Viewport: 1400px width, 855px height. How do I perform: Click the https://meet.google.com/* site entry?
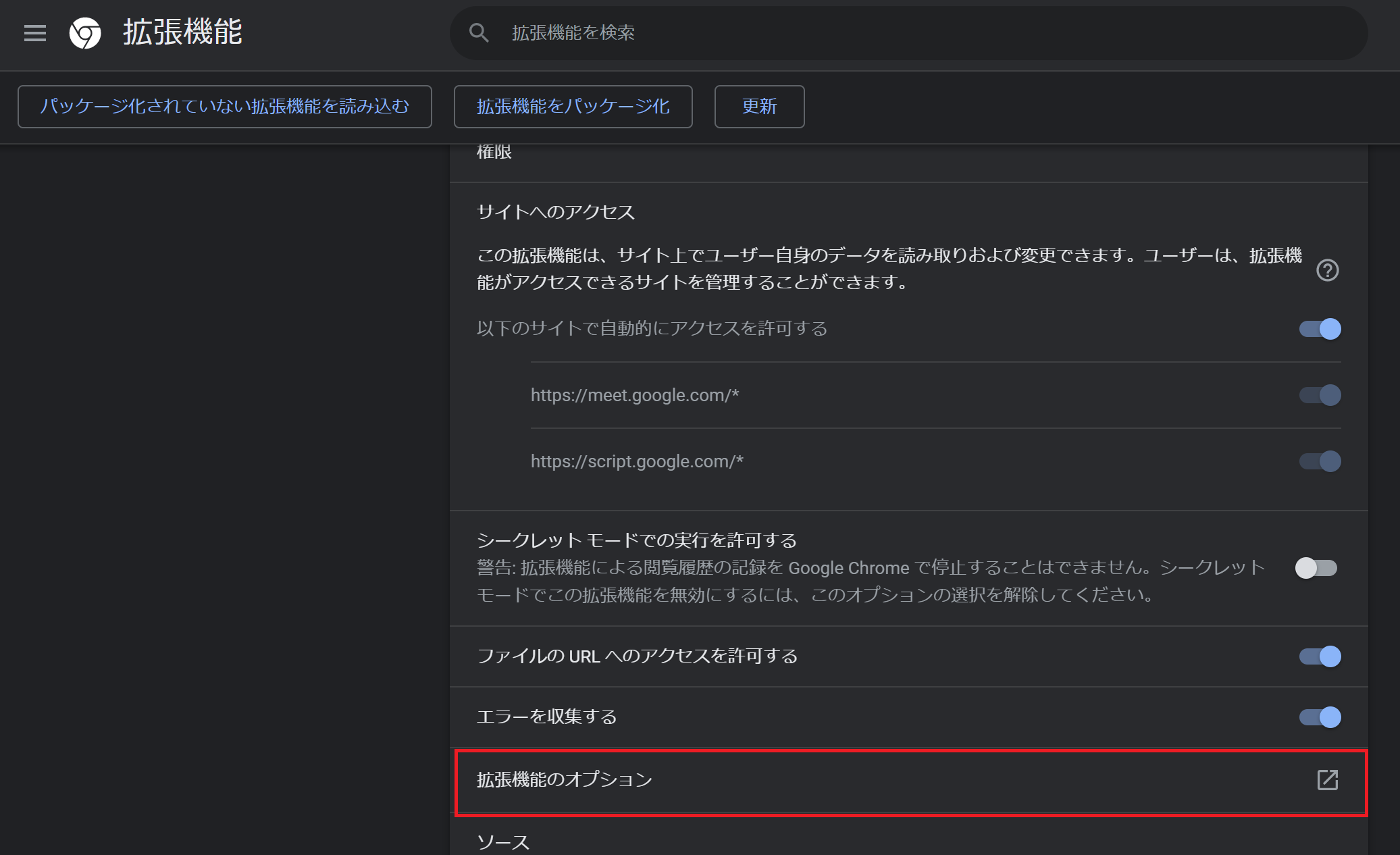pos(635,395)
